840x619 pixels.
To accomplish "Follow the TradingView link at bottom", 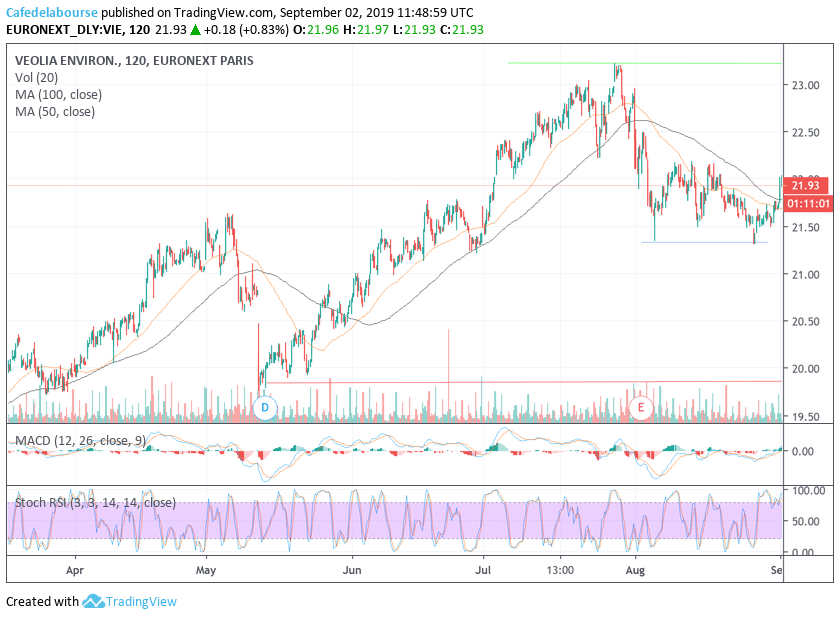I will tap(141, 602).
